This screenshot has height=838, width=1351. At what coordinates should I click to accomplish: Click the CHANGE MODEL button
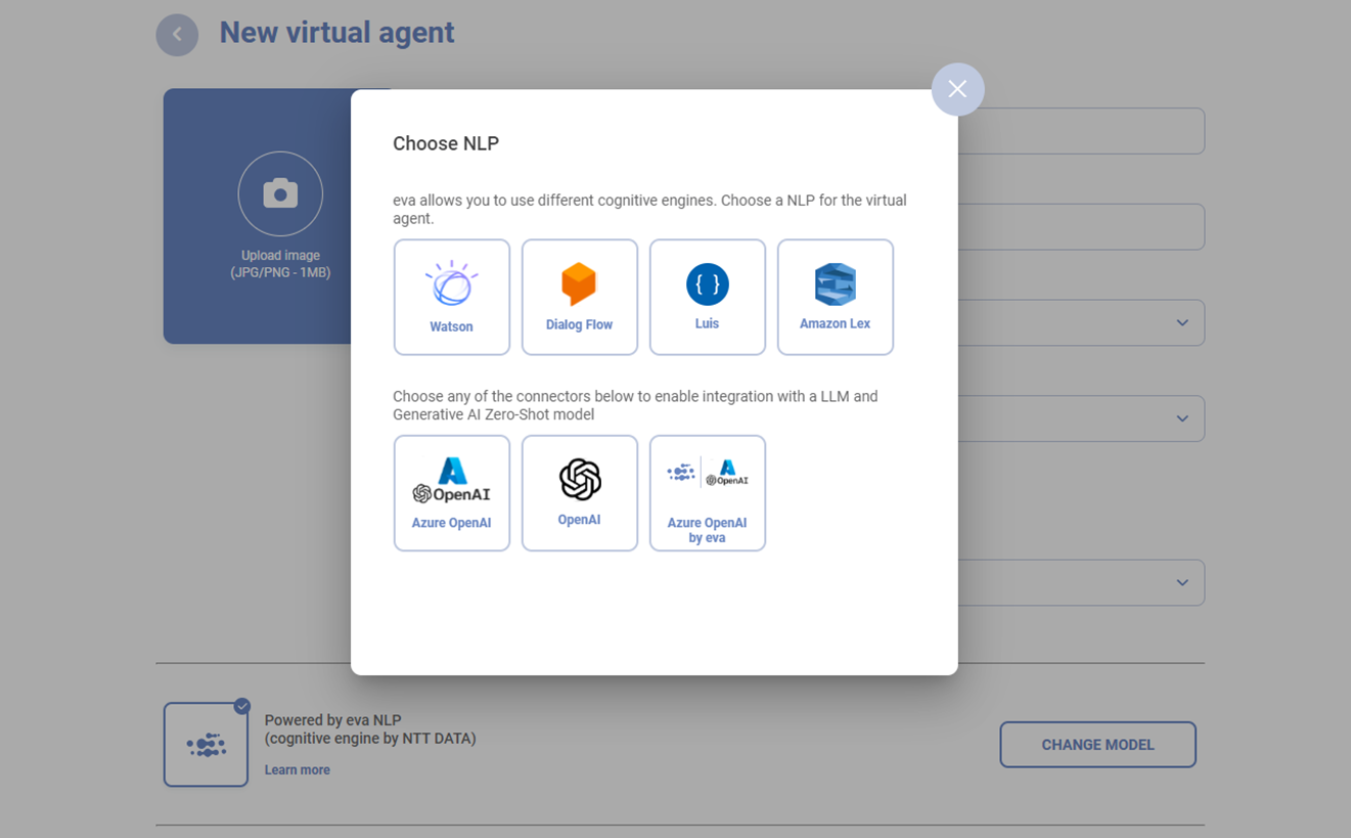tap(1097, 745)
